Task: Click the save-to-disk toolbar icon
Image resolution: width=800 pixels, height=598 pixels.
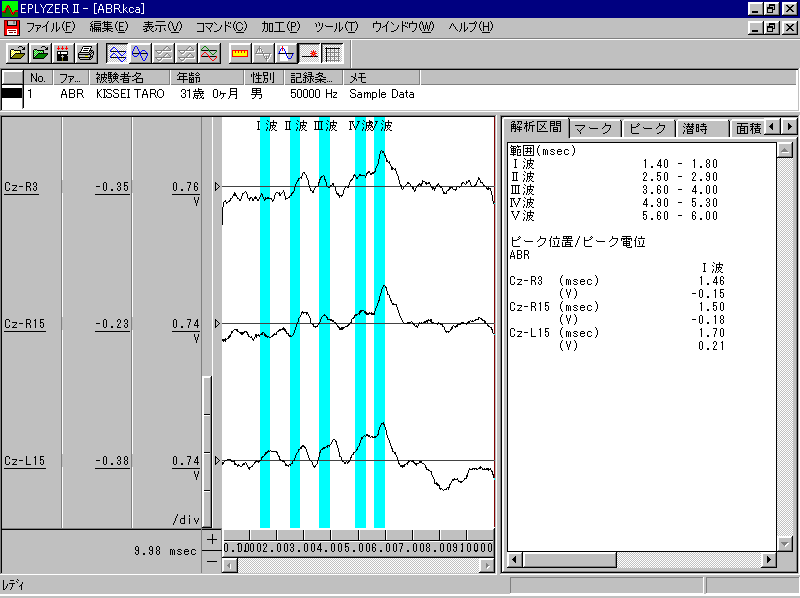Action: tap(63, 52)
